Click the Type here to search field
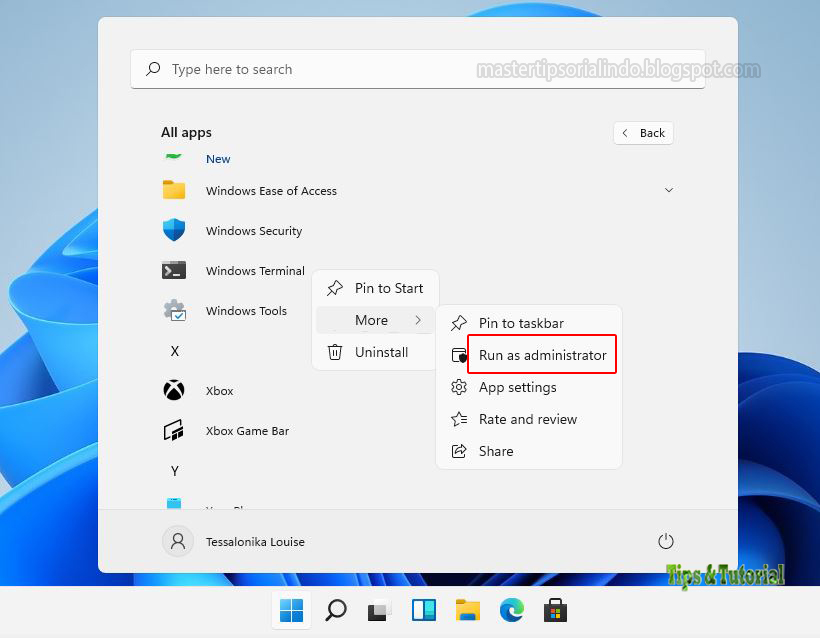Screen dimensions: 820x638 (x=417, y=69)
